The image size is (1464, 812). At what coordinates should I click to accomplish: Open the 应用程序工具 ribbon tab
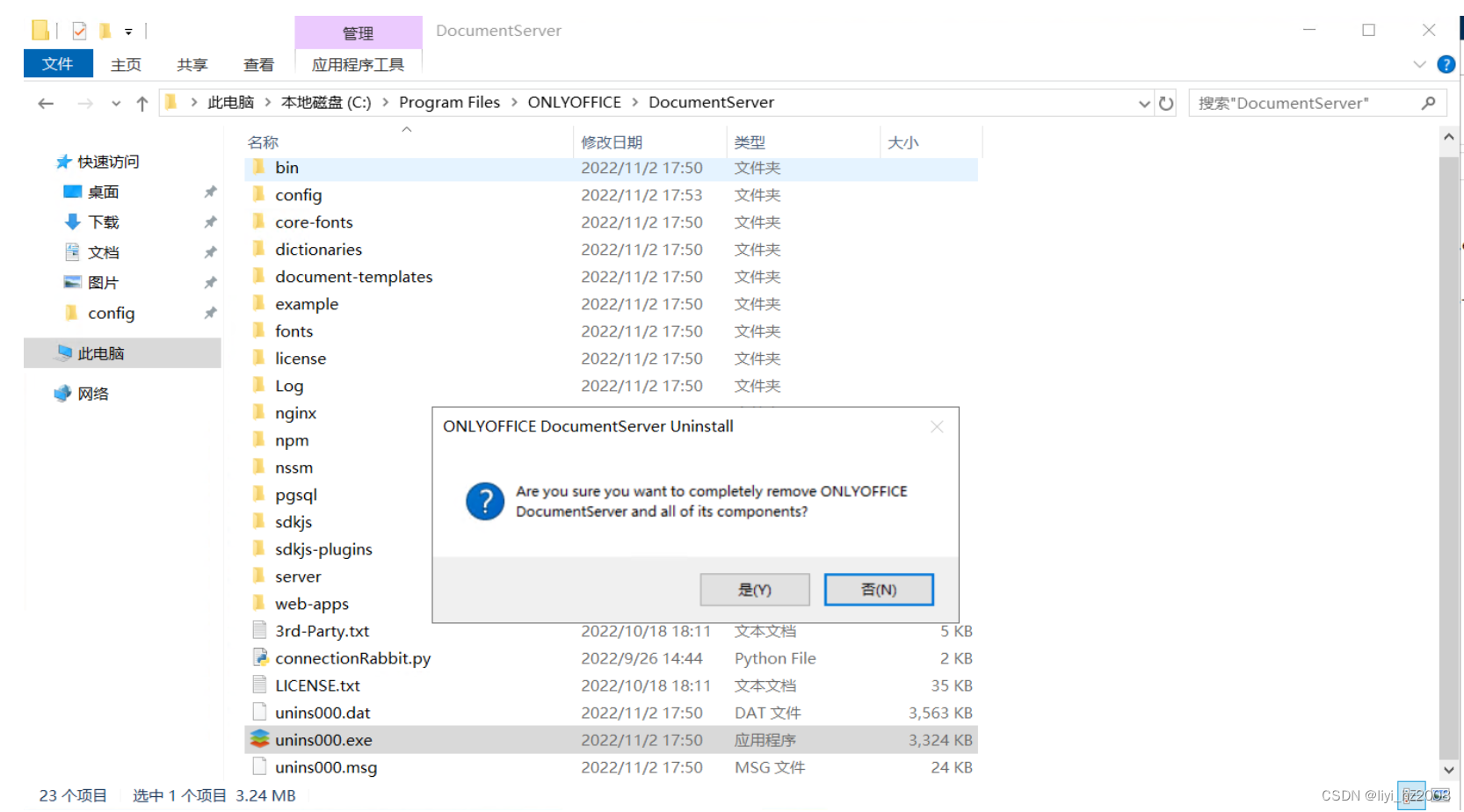coord(358,65)
